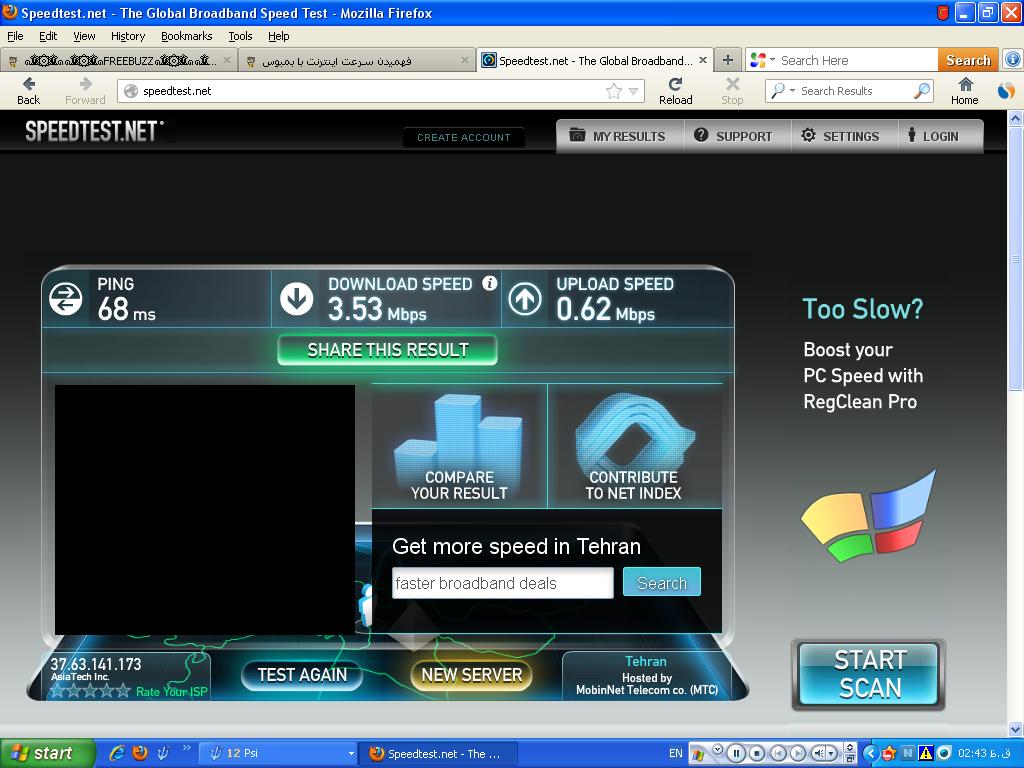The height and width of the screenshot is (768, 1024).
Task: Click the download speed info icon
Action: (x=489, y=283)
